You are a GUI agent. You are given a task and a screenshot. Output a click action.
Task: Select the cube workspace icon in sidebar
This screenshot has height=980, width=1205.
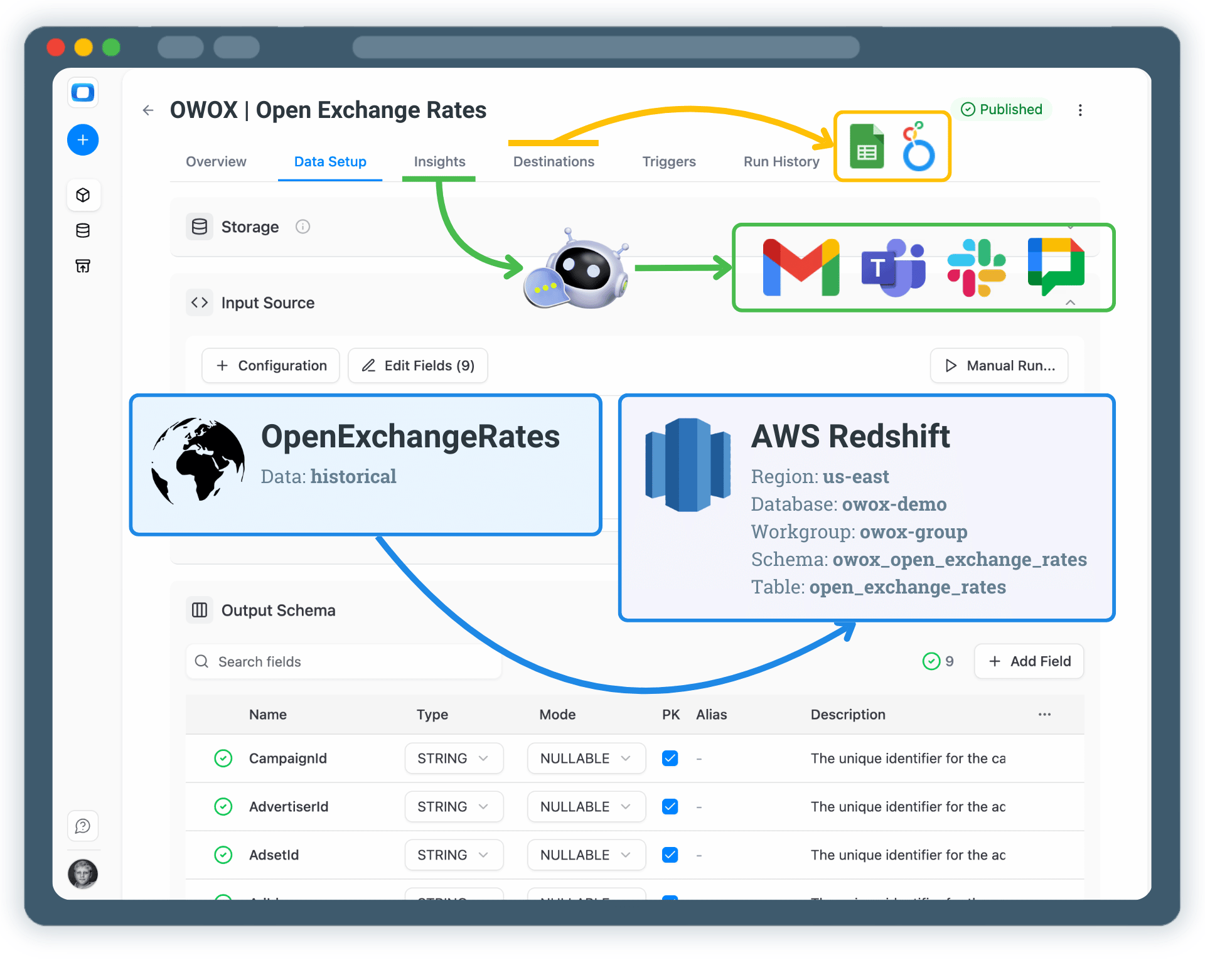point(83,194)
